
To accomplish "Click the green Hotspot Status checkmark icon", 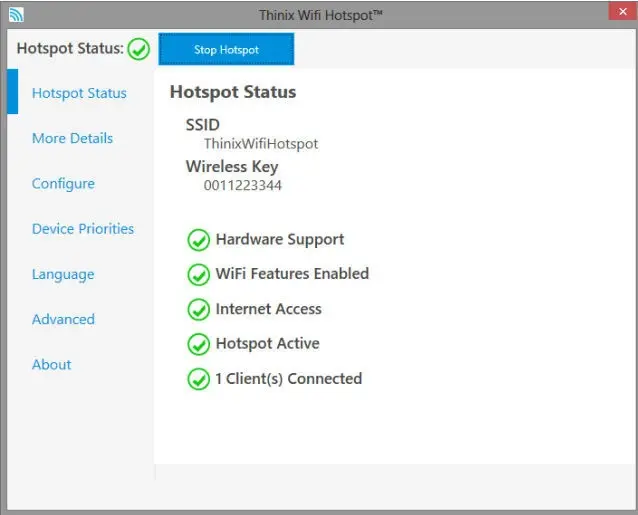I will [x=139, y=49].
